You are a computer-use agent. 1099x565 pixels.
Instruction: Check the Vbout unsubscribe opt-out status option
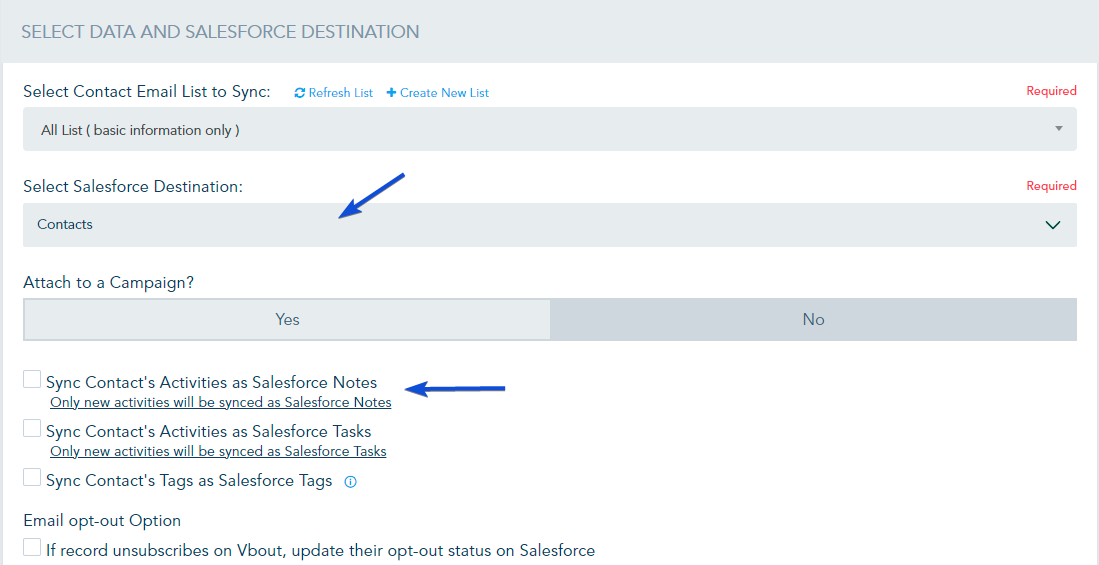click(x=32, y=547)
